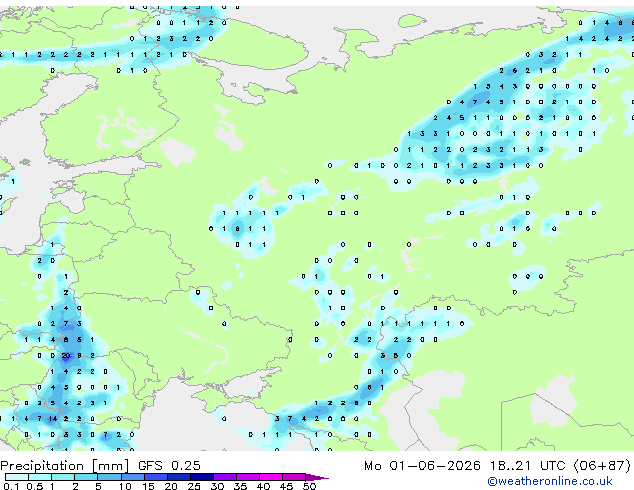The image size is (634, 490).
Task: Pick the 1–2 mm legend color swatch
Action: click(x=63, y=477)
